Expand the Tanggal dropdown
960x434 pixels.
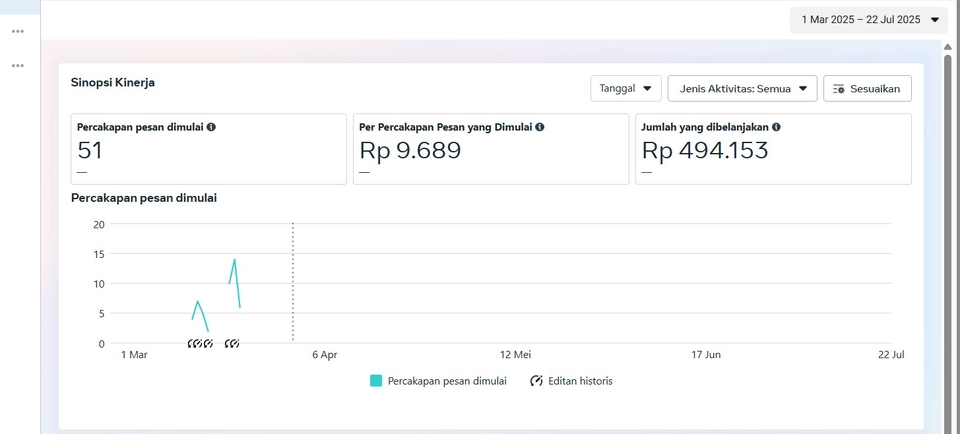pos(626,89)
